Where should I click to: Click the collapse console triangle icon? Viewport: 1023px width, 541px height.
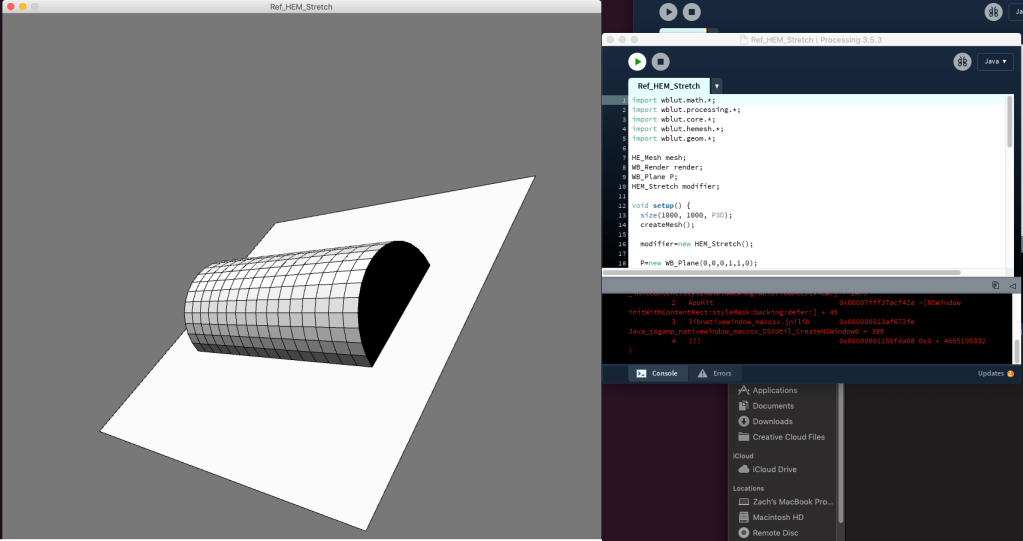pyautogui.click(x=1011, y=285)
